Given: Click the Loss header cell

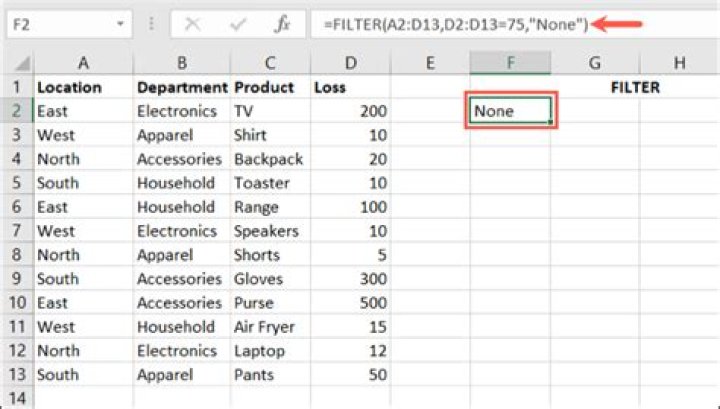Looking at the screenshot, I should [350, 87].
